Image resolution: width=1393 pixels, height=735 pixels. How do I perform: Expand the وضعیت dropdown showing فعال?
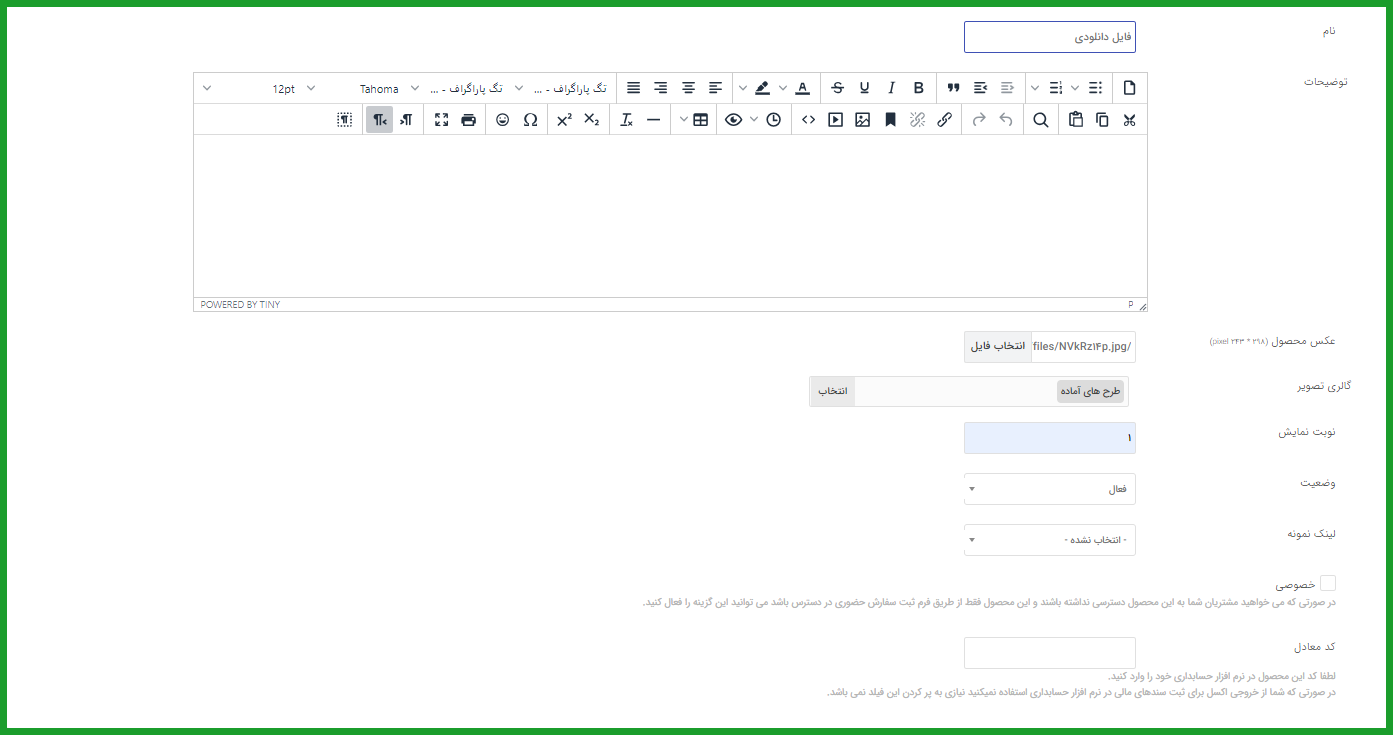click(1049, 489)
